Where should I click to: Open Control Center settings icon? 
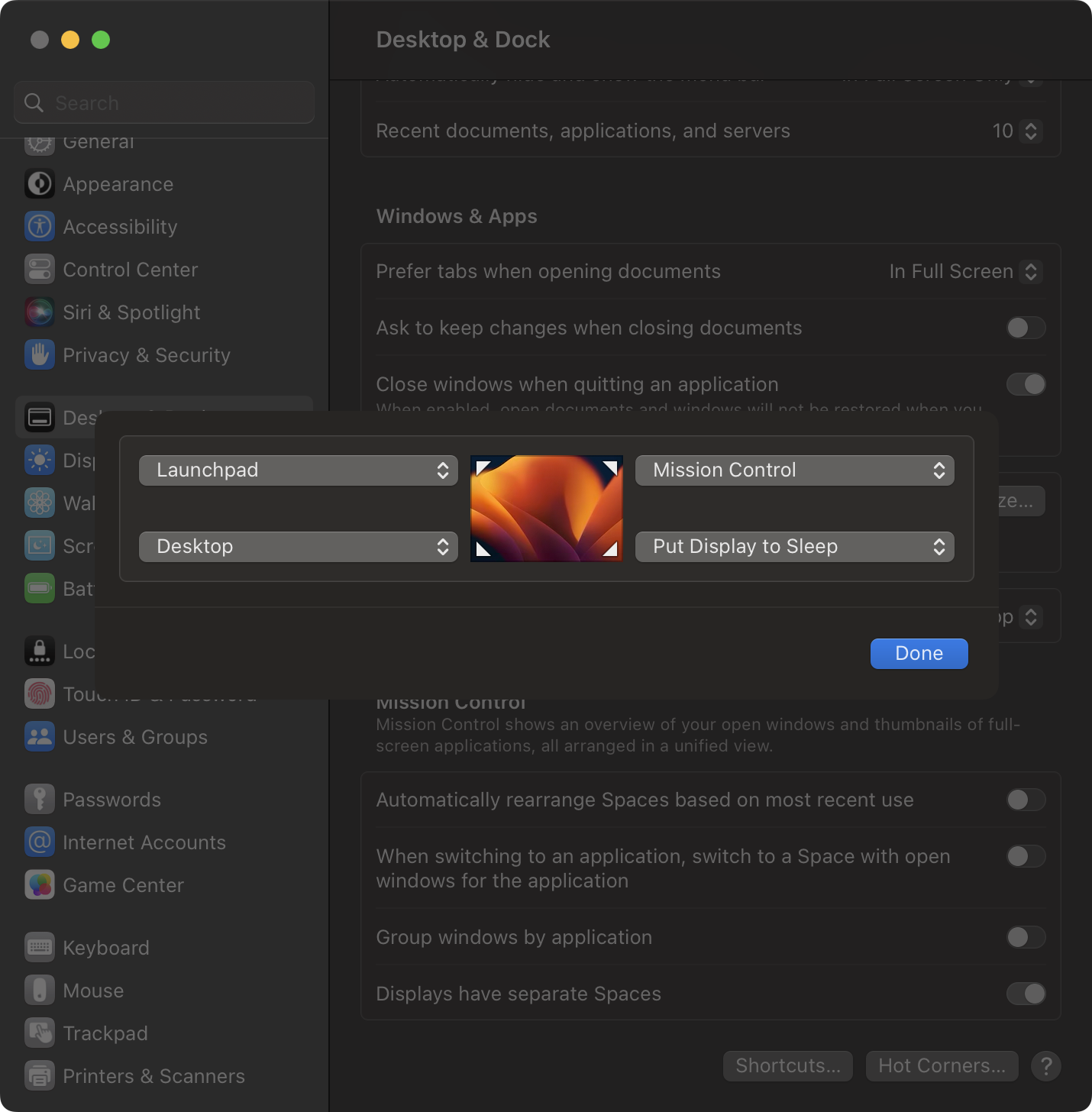pos(40,270)
